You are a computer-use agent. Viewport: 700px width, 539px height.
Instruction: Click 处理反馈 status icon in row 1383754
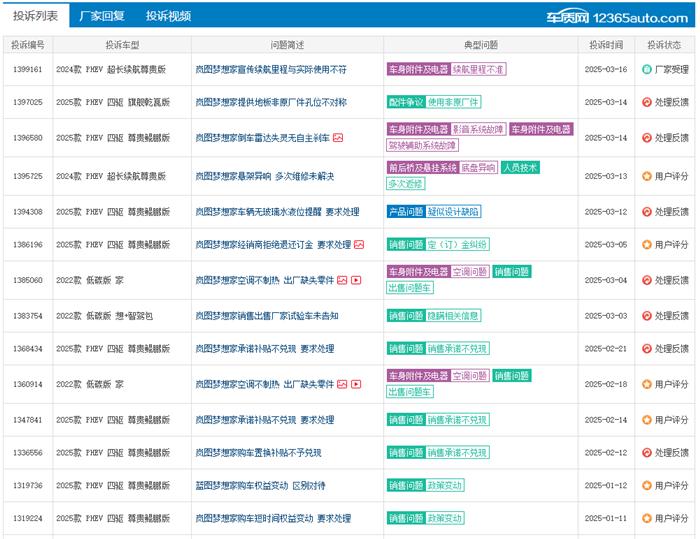pos(646,316)
